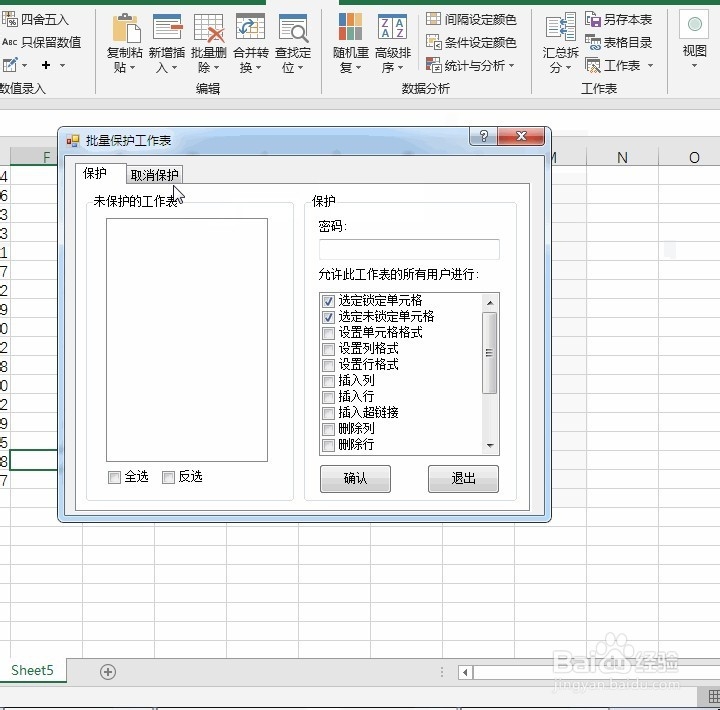Image resolution: width=720 pixels, height=710 pixels.
Task: Close the 批量保护工作表 dialog
Action: coord(521,136)
